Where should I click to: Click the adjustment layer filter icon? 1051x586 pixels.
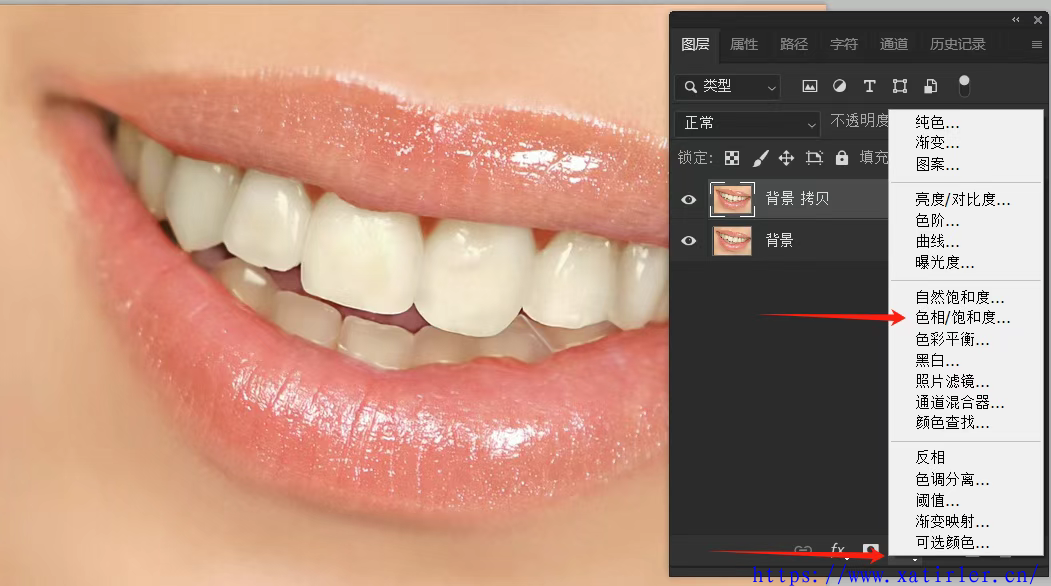tap(840, 87)
